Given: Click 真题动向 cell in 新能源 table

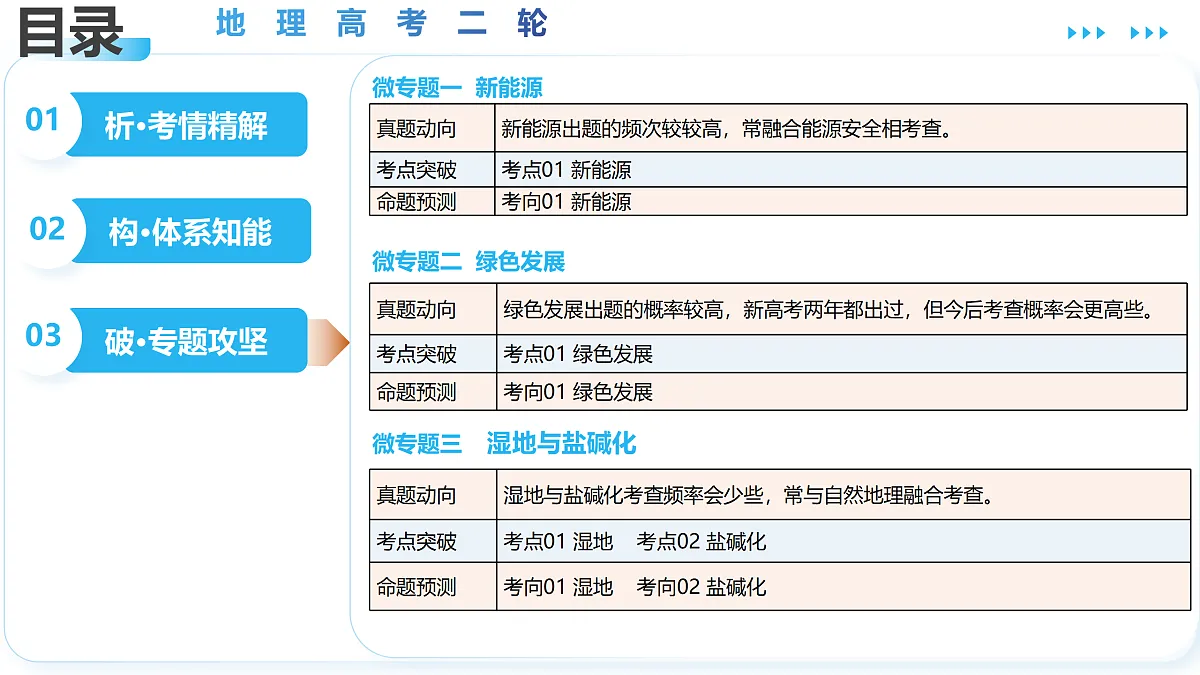Looking at the screenshot, I should [x=432, y=128].
